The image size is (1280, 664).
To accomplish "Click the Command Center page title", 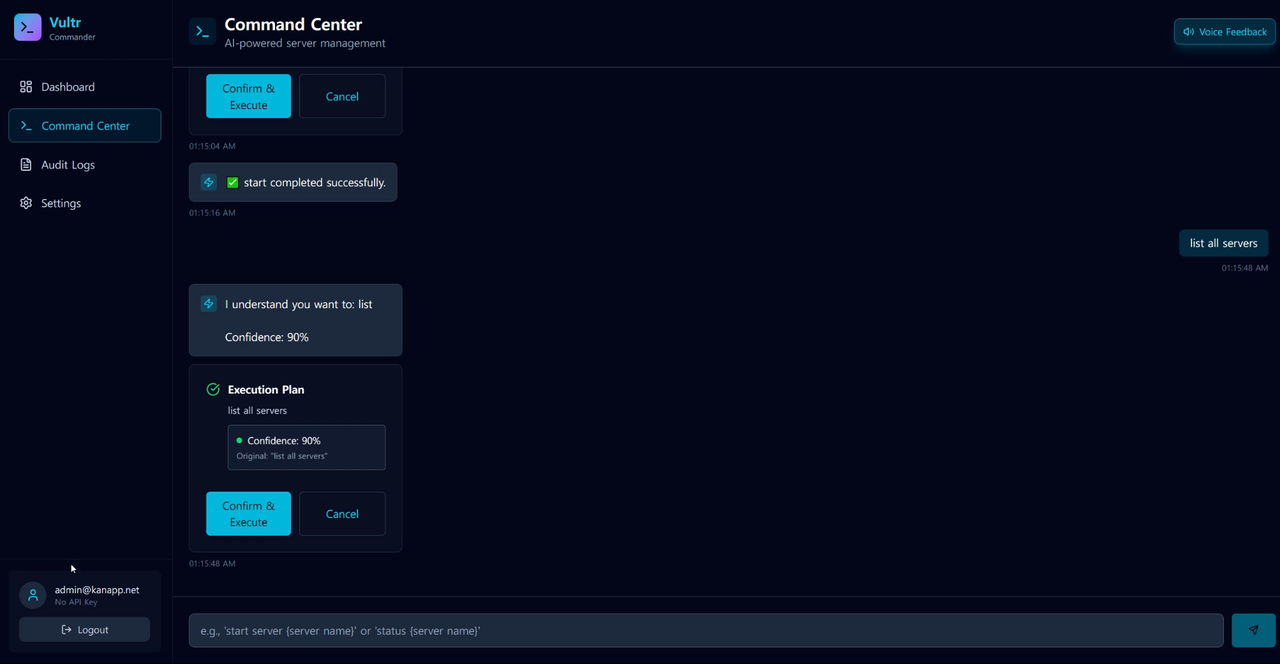I will coord(293,24).
